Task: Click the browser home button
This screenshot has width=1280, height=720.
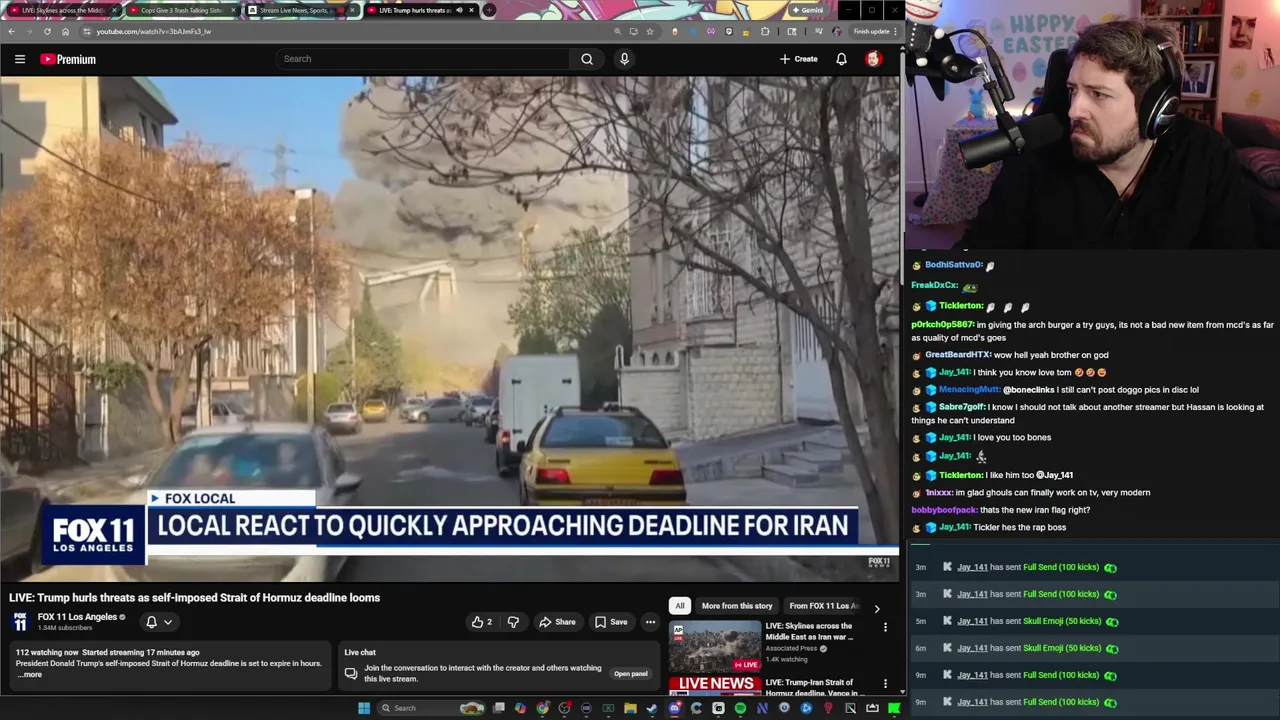Action: [x=65, y=31]
